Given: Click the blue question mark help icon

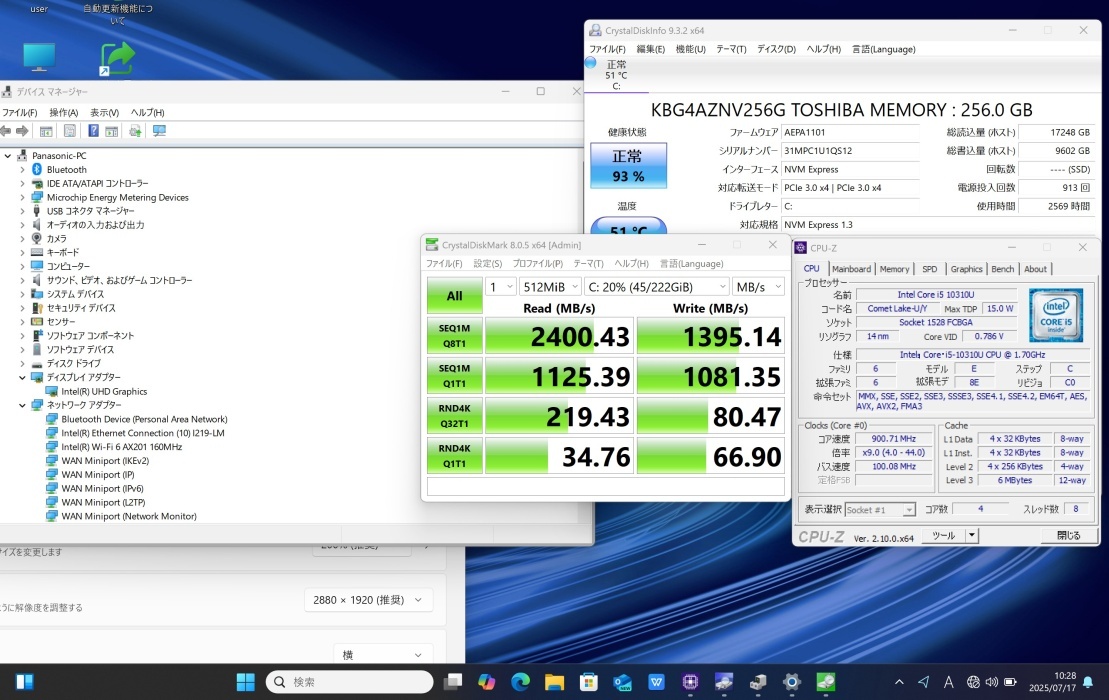Looking at the screenshot, I should tap(93, 131).
